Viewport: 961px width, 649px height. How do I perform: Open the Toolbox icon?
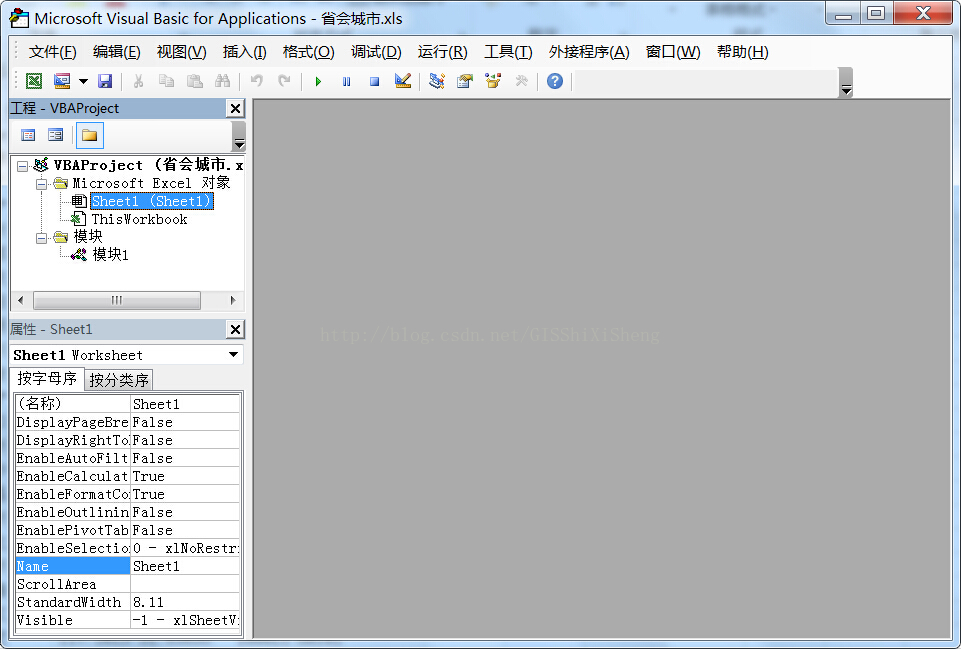[522, 81]
